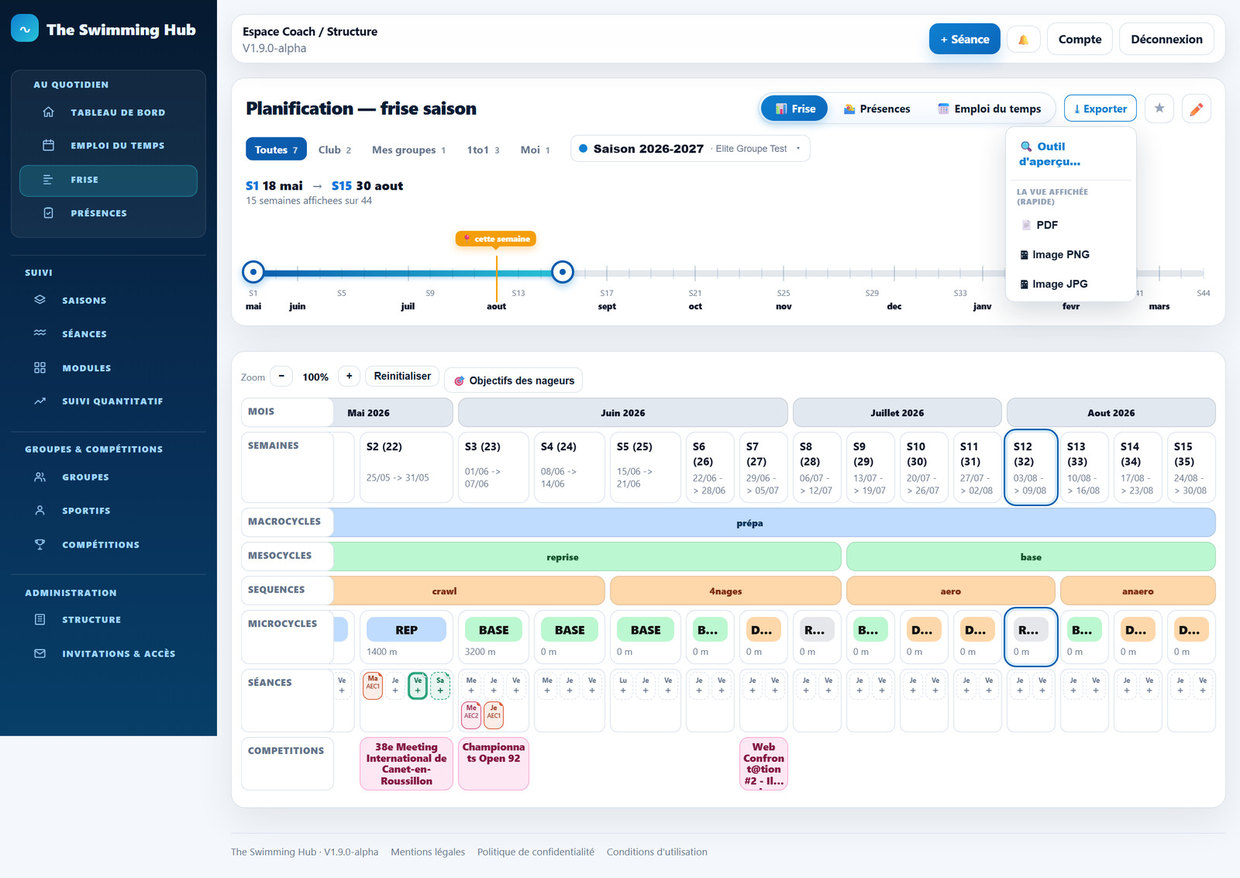The image size is (1240, 878).
Task: Open the Saison 2026-2027 dropdown
Action: [690, 148]
